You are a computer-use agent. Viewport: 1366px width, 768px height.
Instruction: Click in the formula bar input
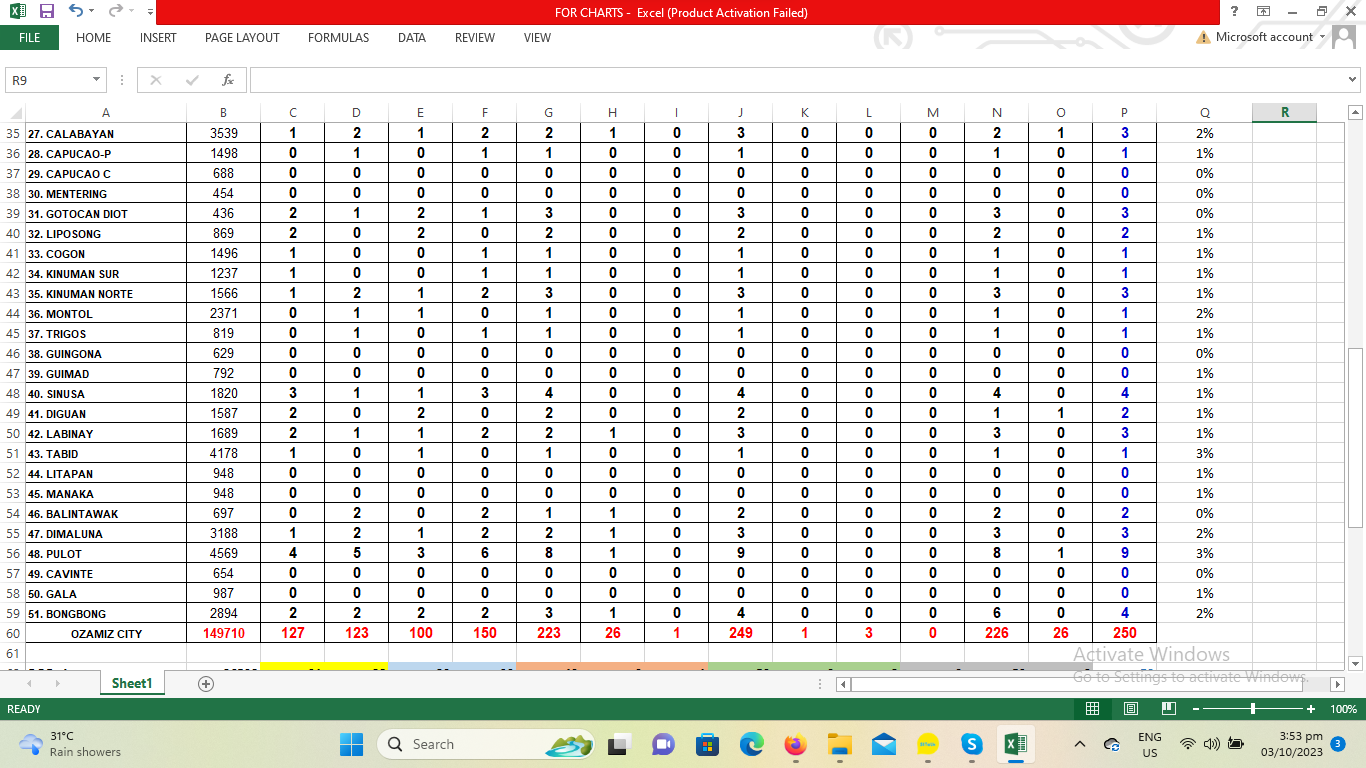(797, 80)
